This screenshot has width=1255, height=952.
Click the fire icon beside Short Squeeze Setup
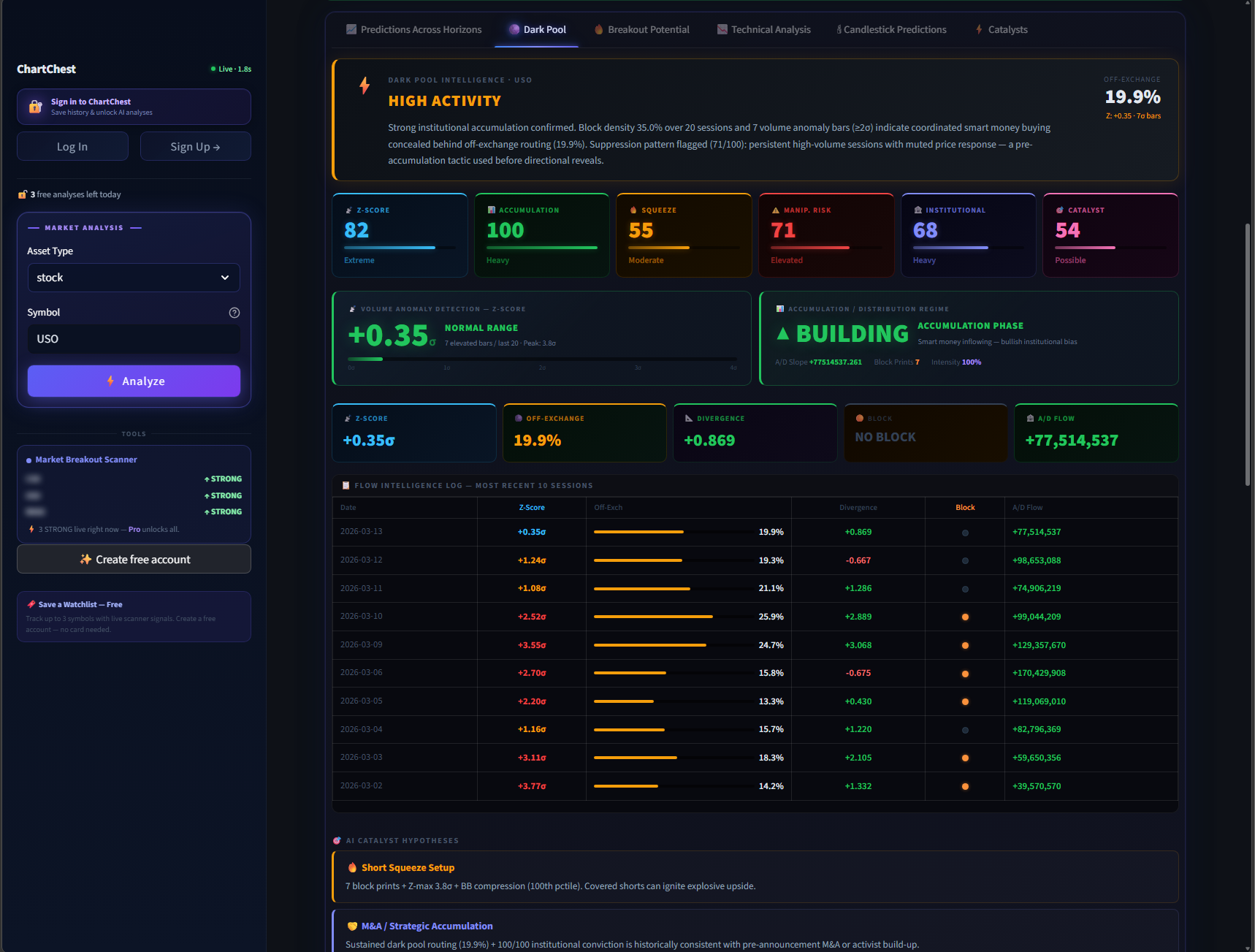pos(351,867)
